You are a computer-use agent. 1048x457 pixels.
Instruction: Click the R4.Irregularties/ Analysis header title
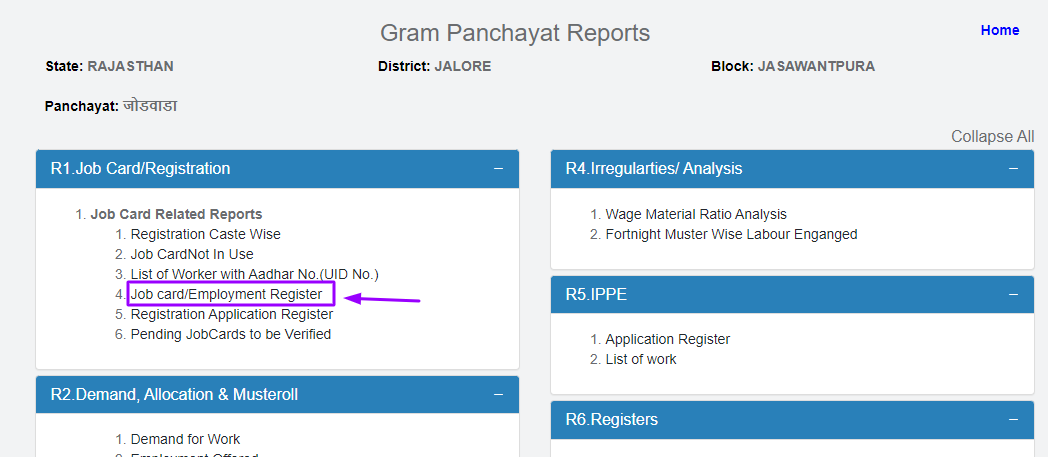click(654, 168)
